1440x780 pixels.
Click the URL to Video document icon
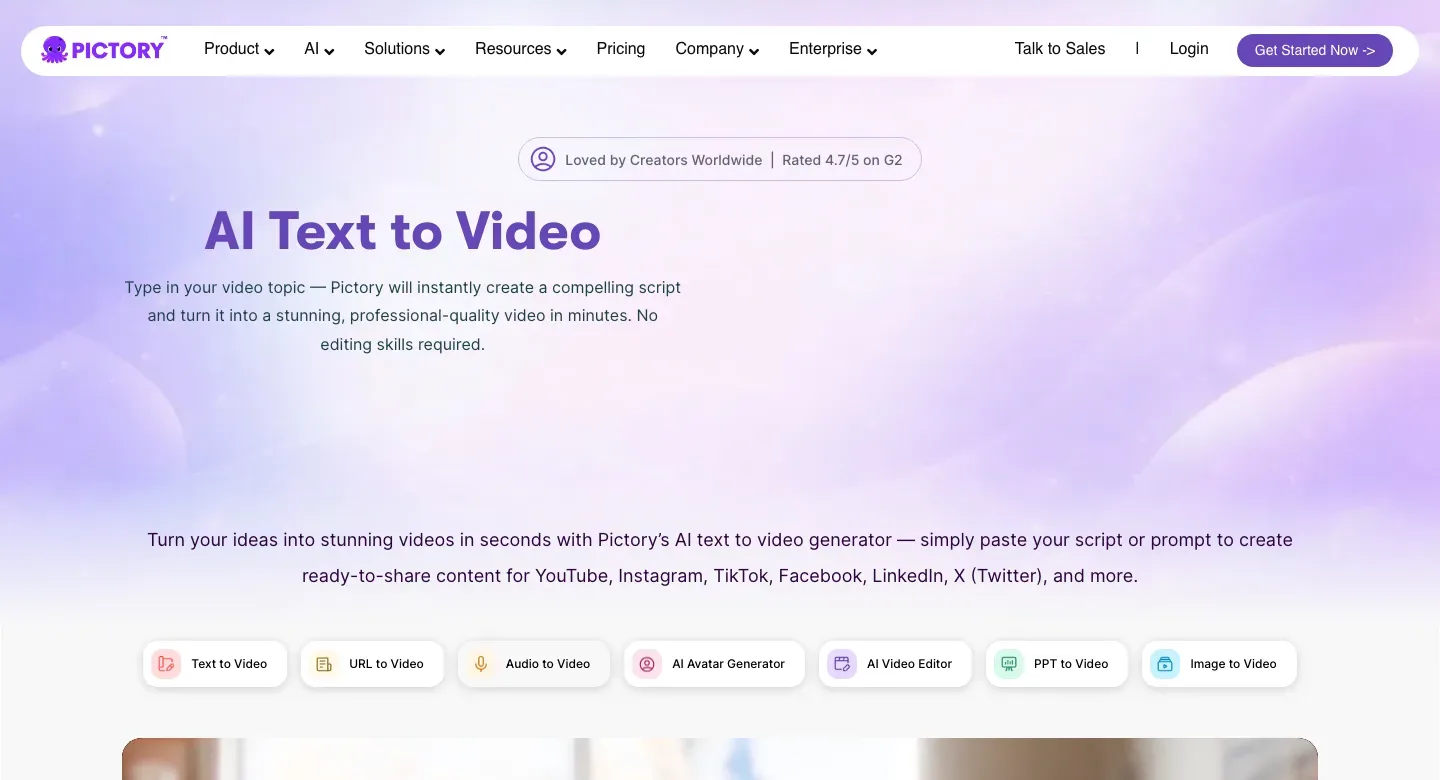click(x=324, y=664)
